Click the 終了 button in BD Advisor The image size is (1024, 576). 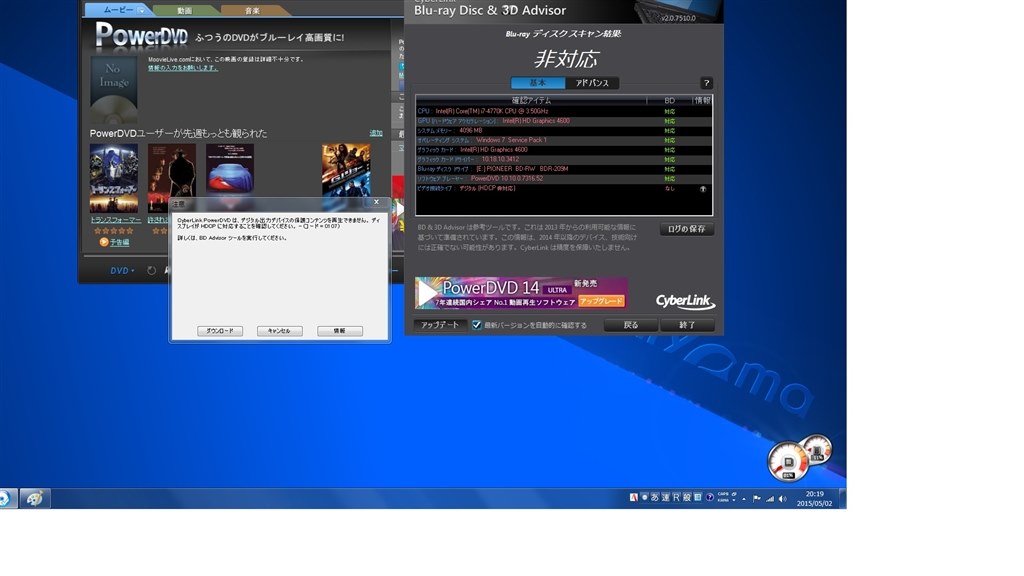pyautogui.click(x=687, y=325)
